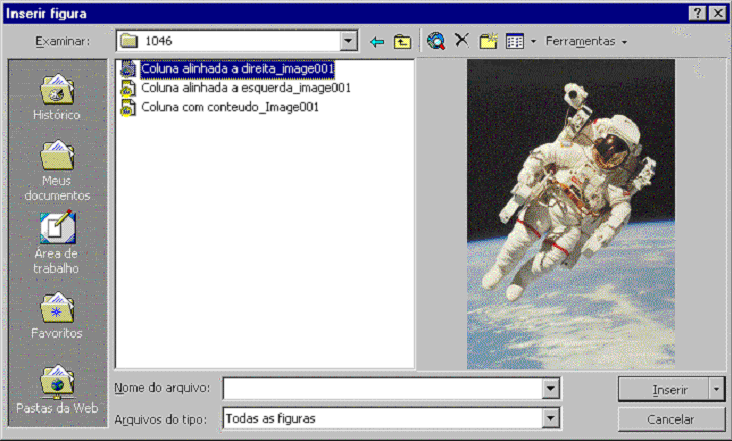Open Pastas da Web
The height and width of the screenshot is (441, 732).
(57, 389)
